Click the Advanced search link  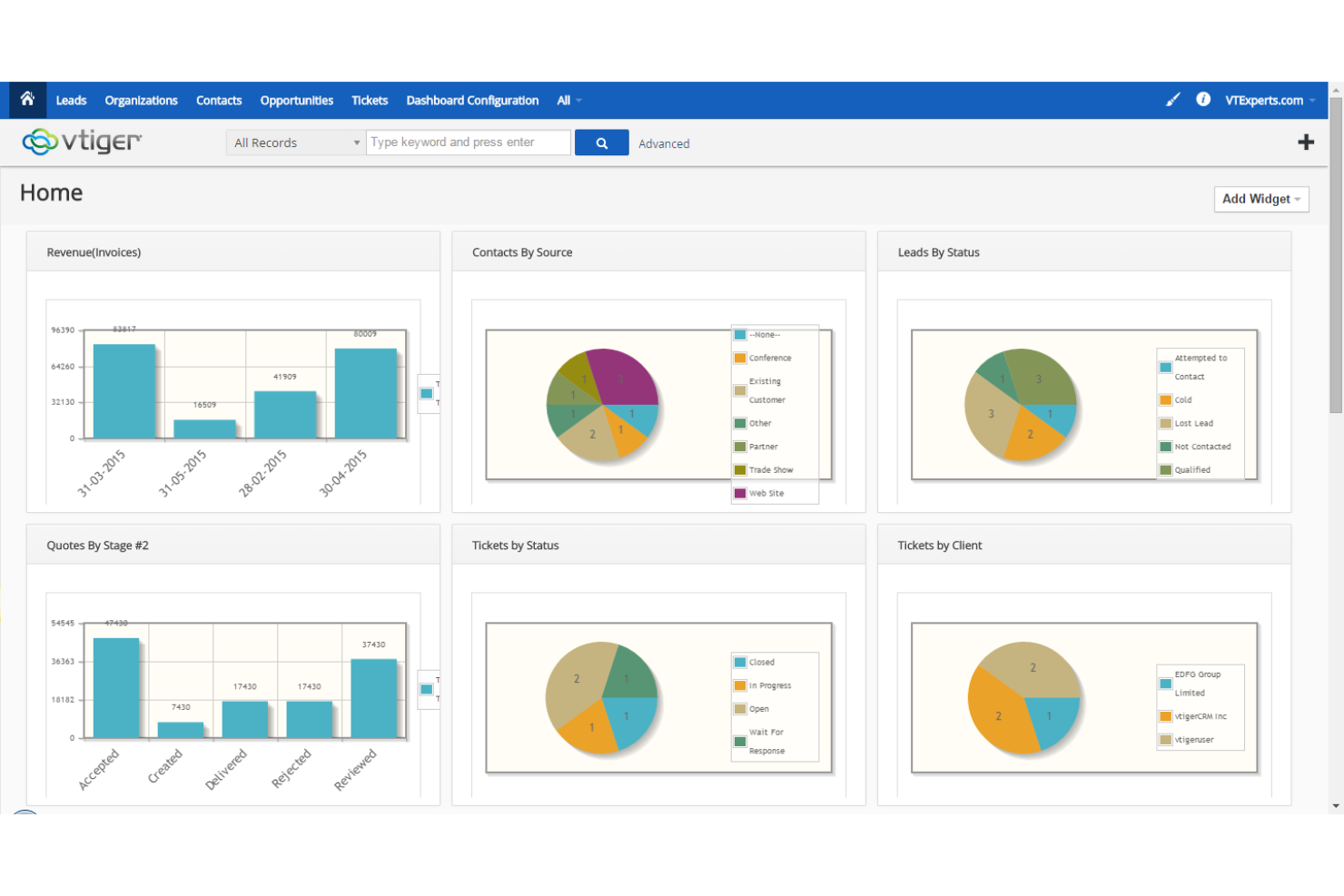click(664, 143)
